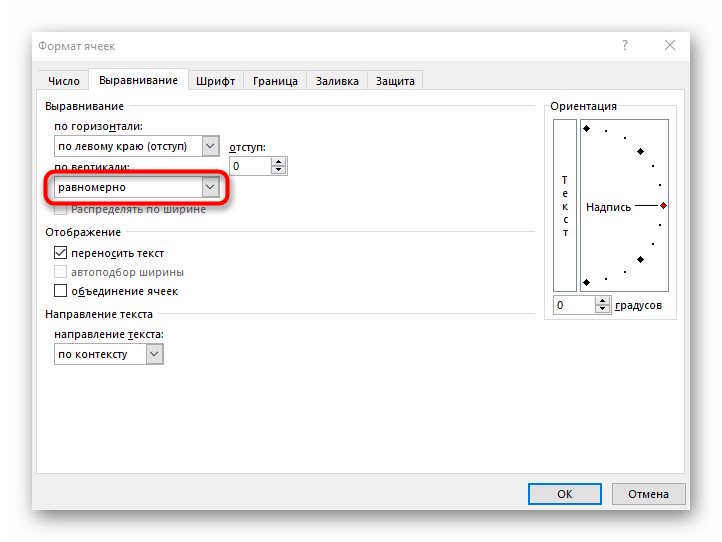Viewport: 722px width, 542px height.
Task: Select the vertical Текст orientation box
Action: coord(565,205)
